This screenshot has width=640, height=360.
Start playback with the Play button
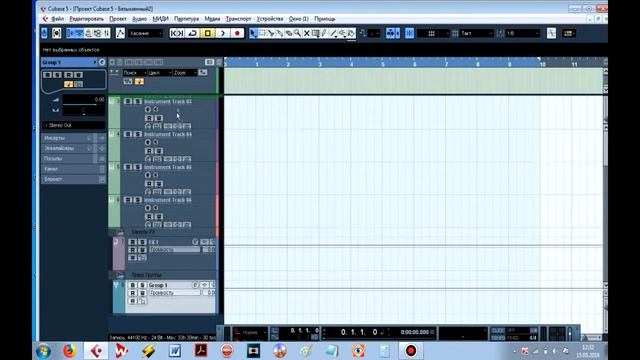(223, 33)
